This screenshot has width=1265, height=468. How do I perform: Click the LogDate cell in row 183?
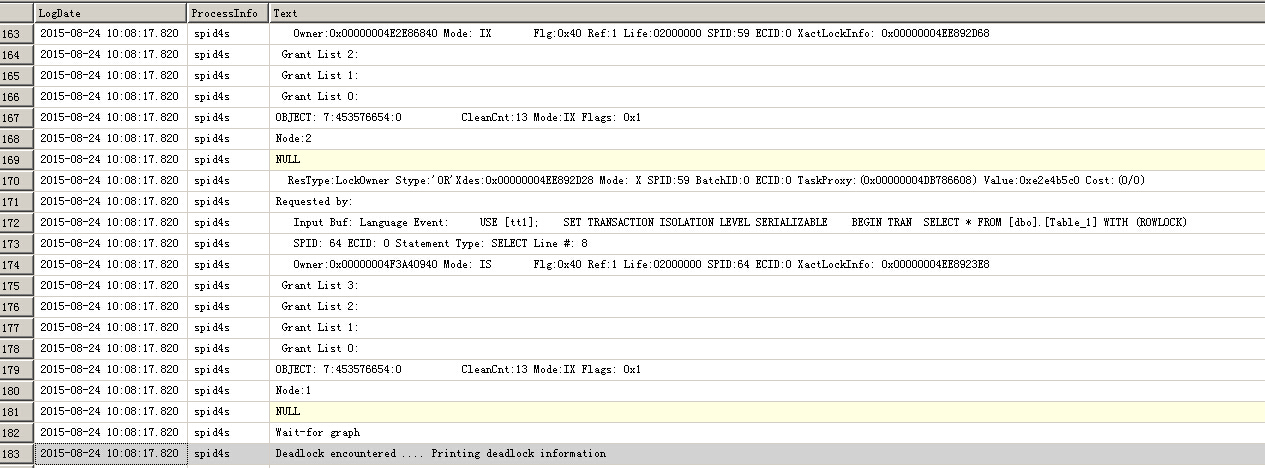111,453
